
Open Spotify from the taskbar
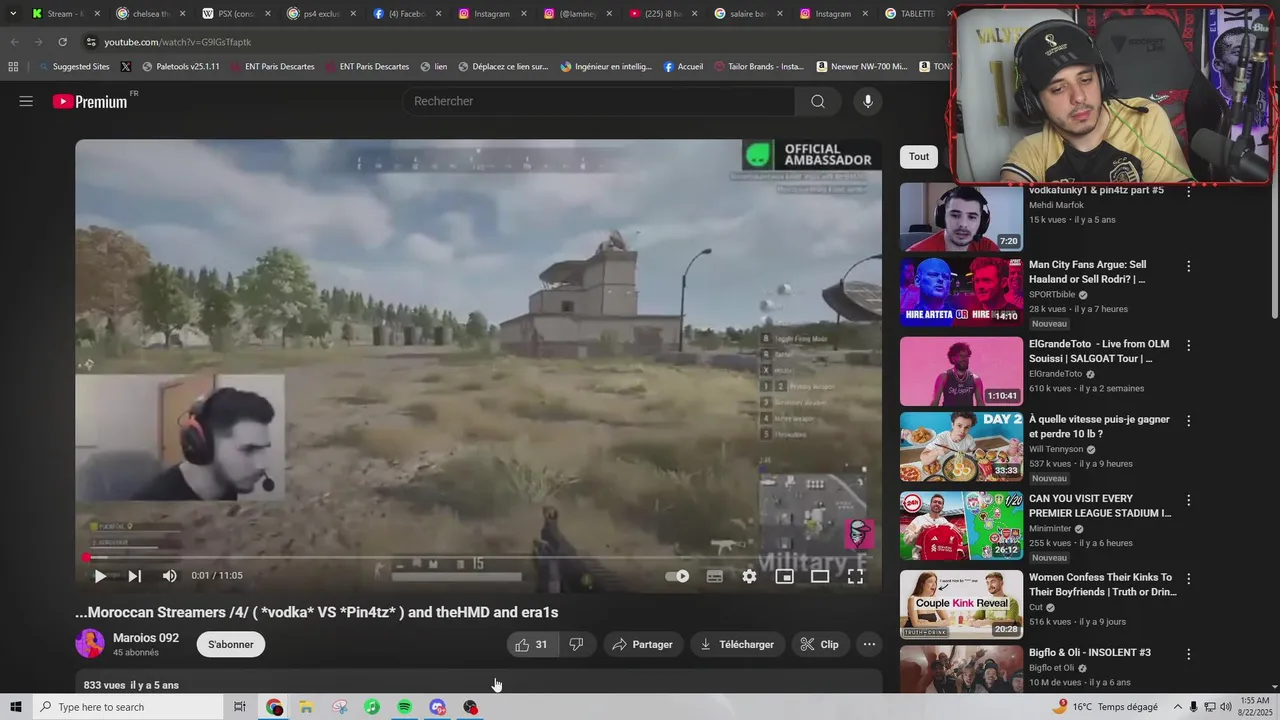(405, 707)
